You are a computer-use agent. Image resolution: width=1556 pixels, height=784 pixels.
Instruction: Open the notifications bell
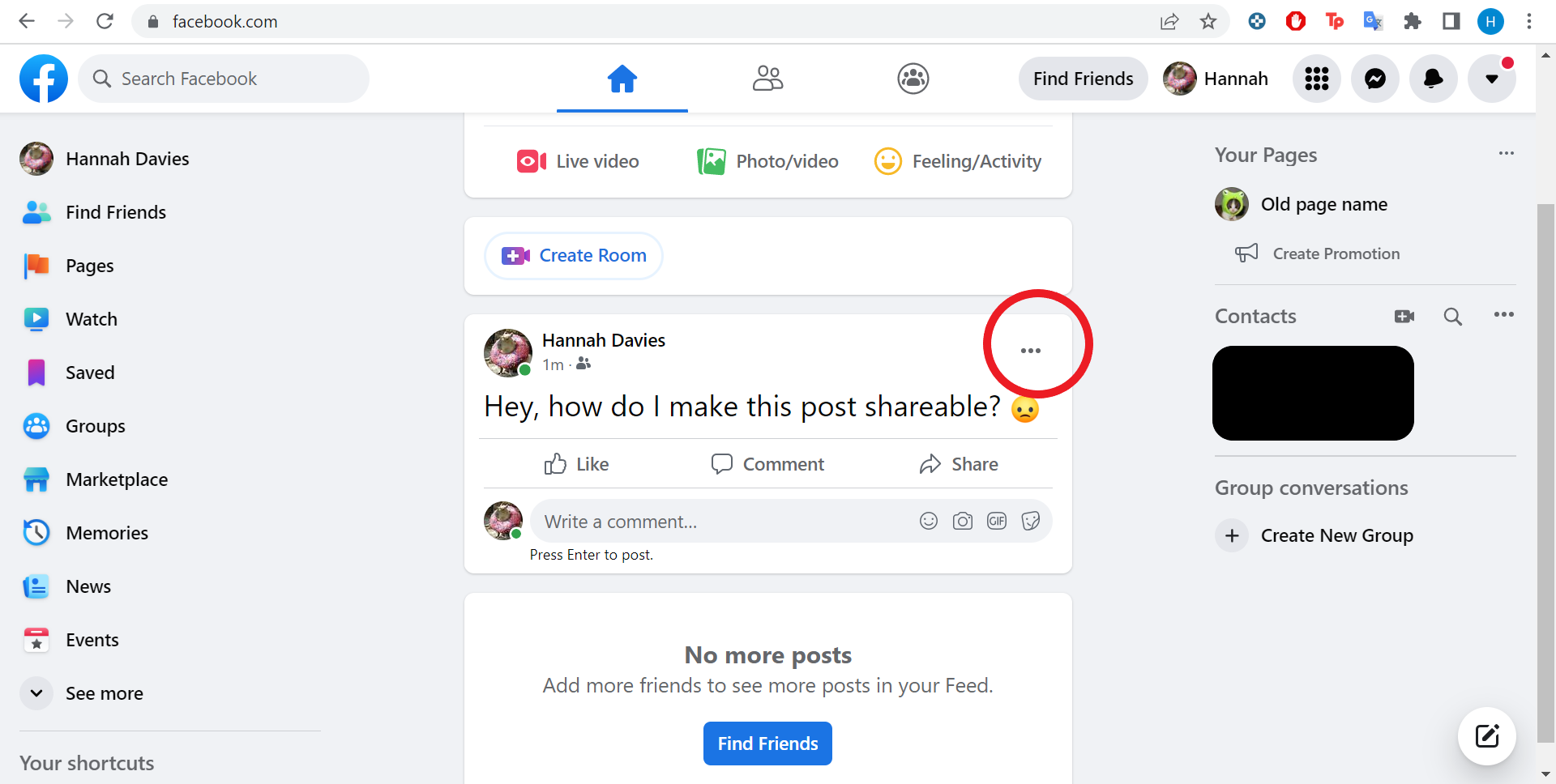(1434, 79)
